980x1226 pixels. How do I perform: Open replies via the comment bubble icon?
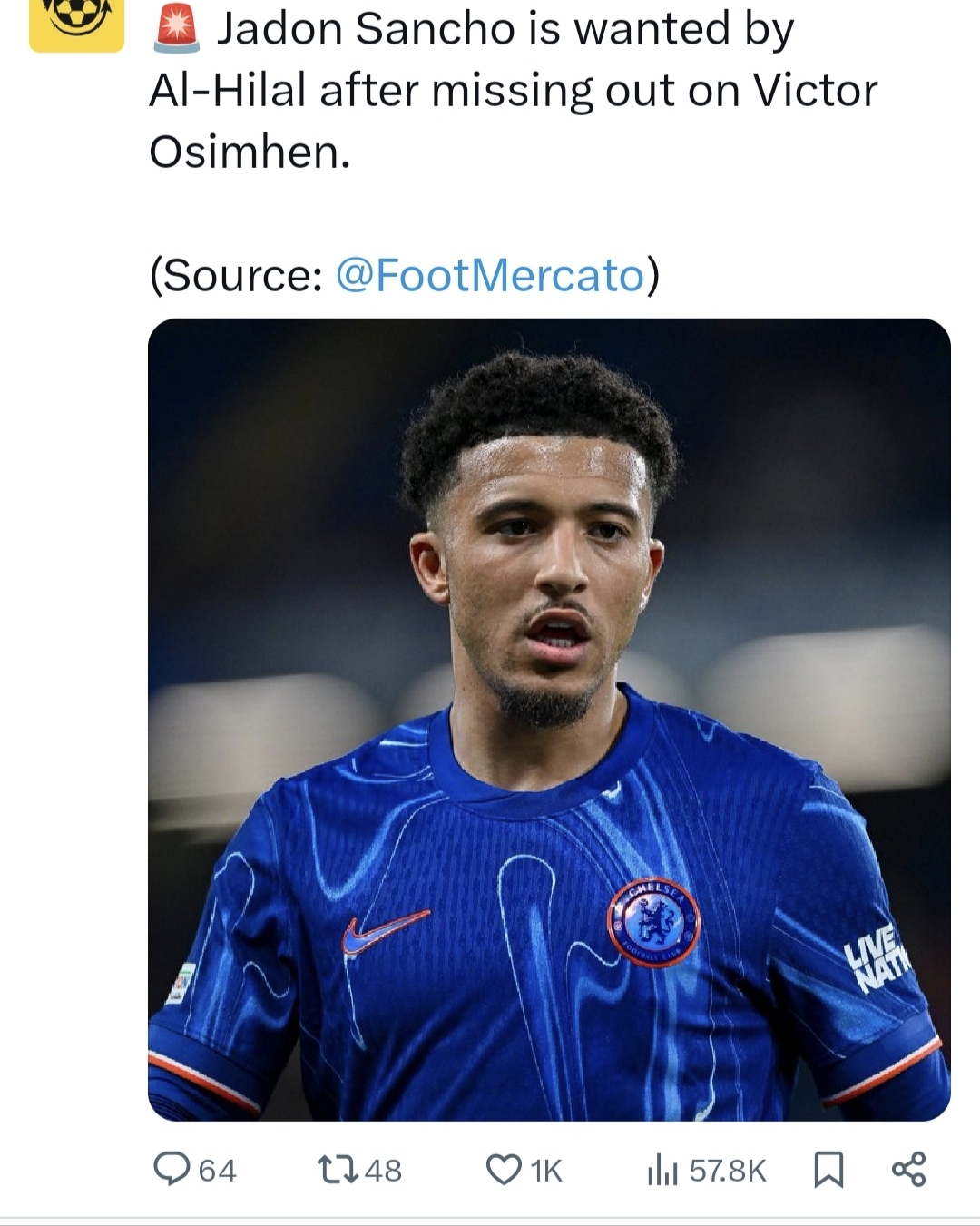point(171,1169)
